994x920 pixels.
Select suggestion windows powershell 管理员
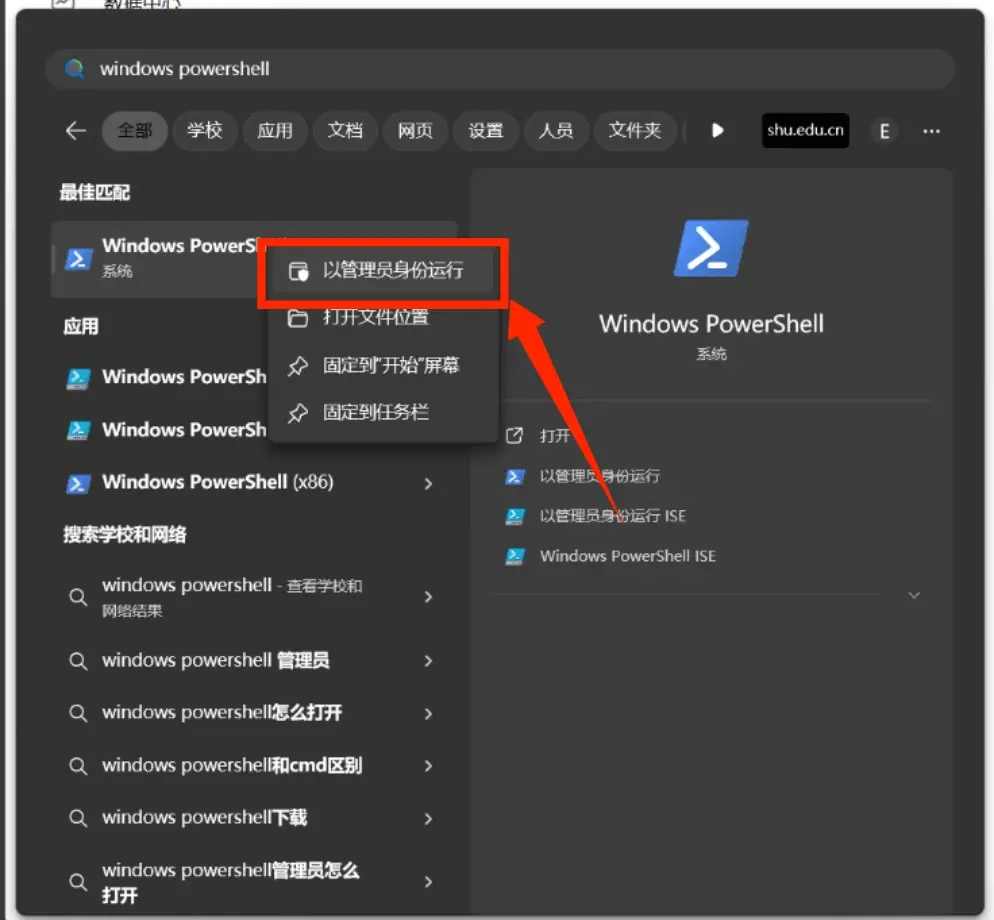pyautogui.click(x=254, y=661)
